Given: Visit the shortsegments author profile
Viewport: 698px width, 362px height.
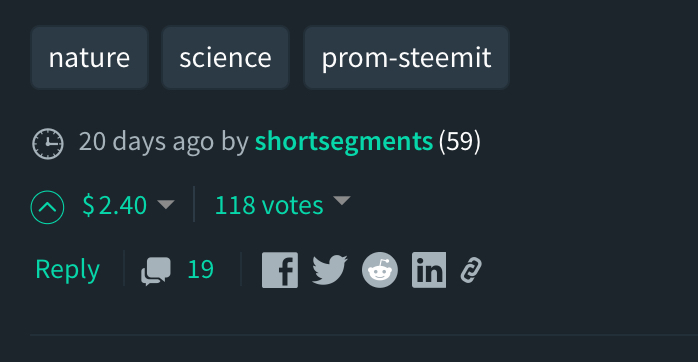Looking at the screenshot, I should (344, 142).
